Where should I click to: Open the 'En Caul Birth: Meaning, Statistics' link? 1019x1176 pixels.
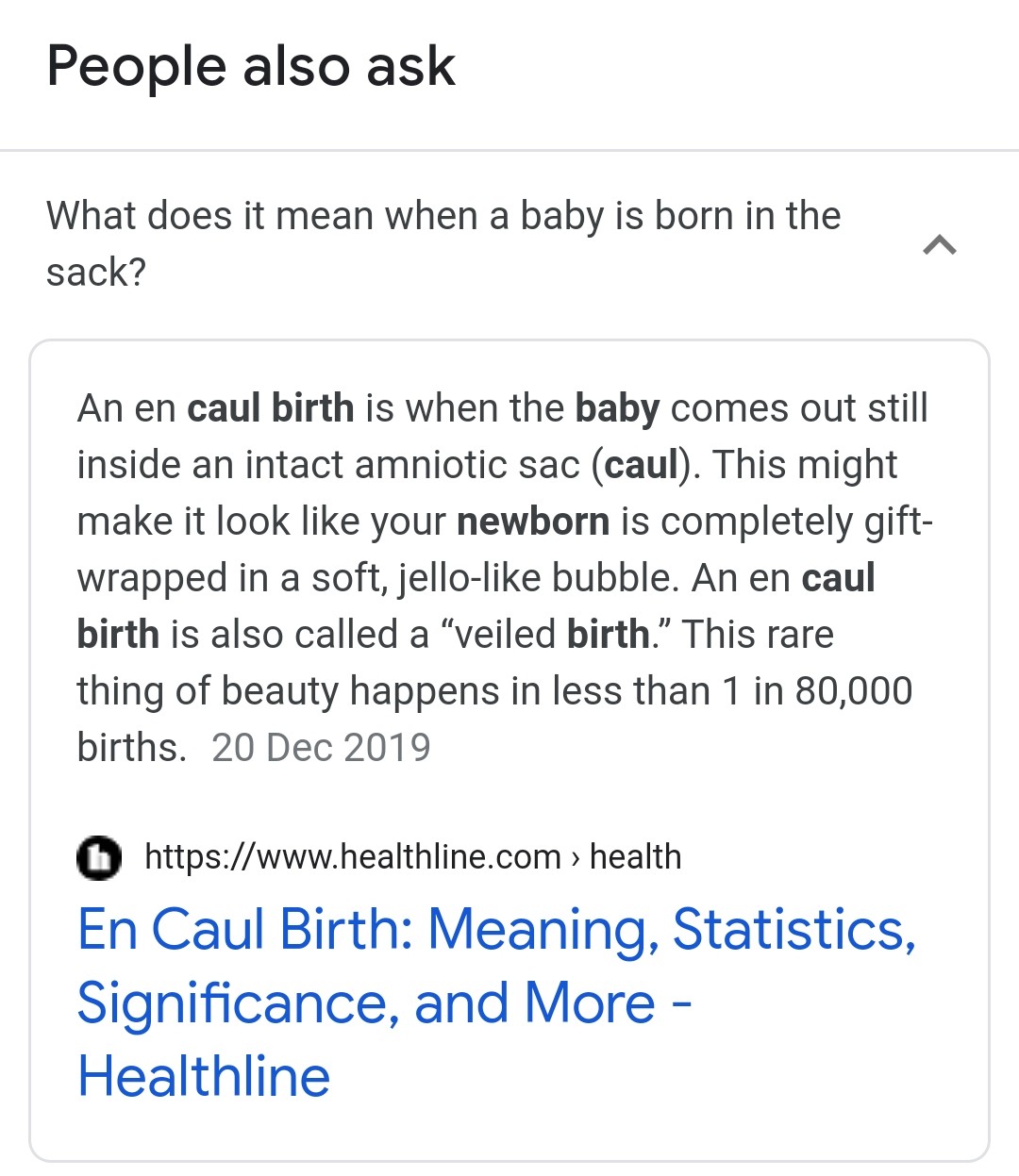[x=496, y=930]
